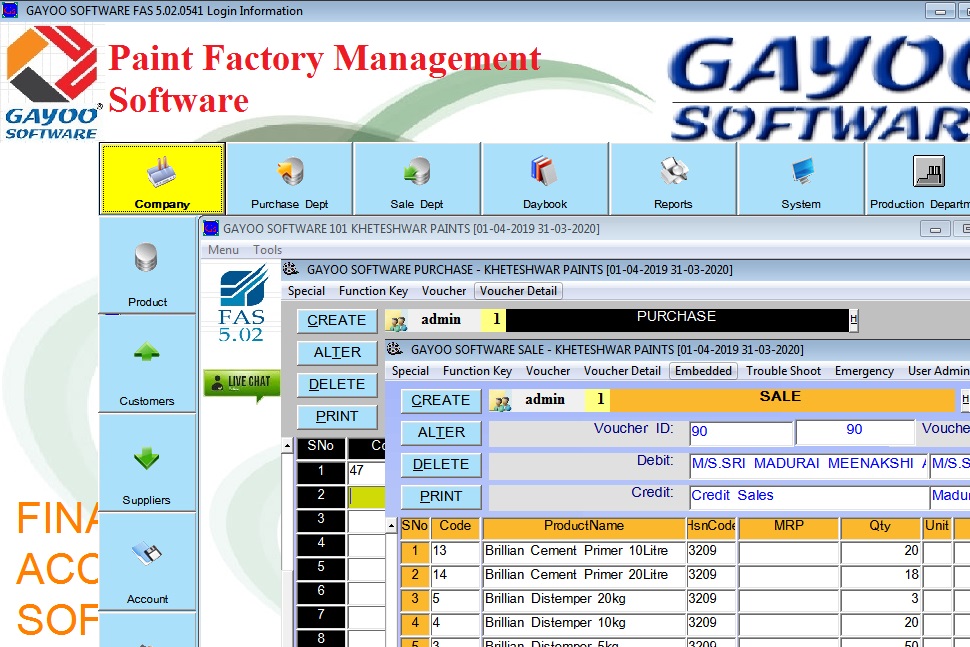
Task: Open Tools menu in Kheteshwar Paints window
Action: click(x=267, y=250)
